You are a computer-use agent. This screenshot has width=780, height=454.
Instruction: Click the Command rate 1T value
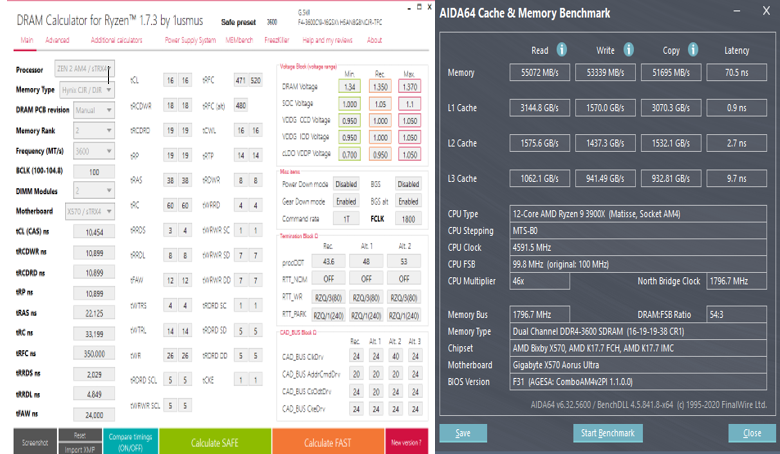click(x=346, y=219)
